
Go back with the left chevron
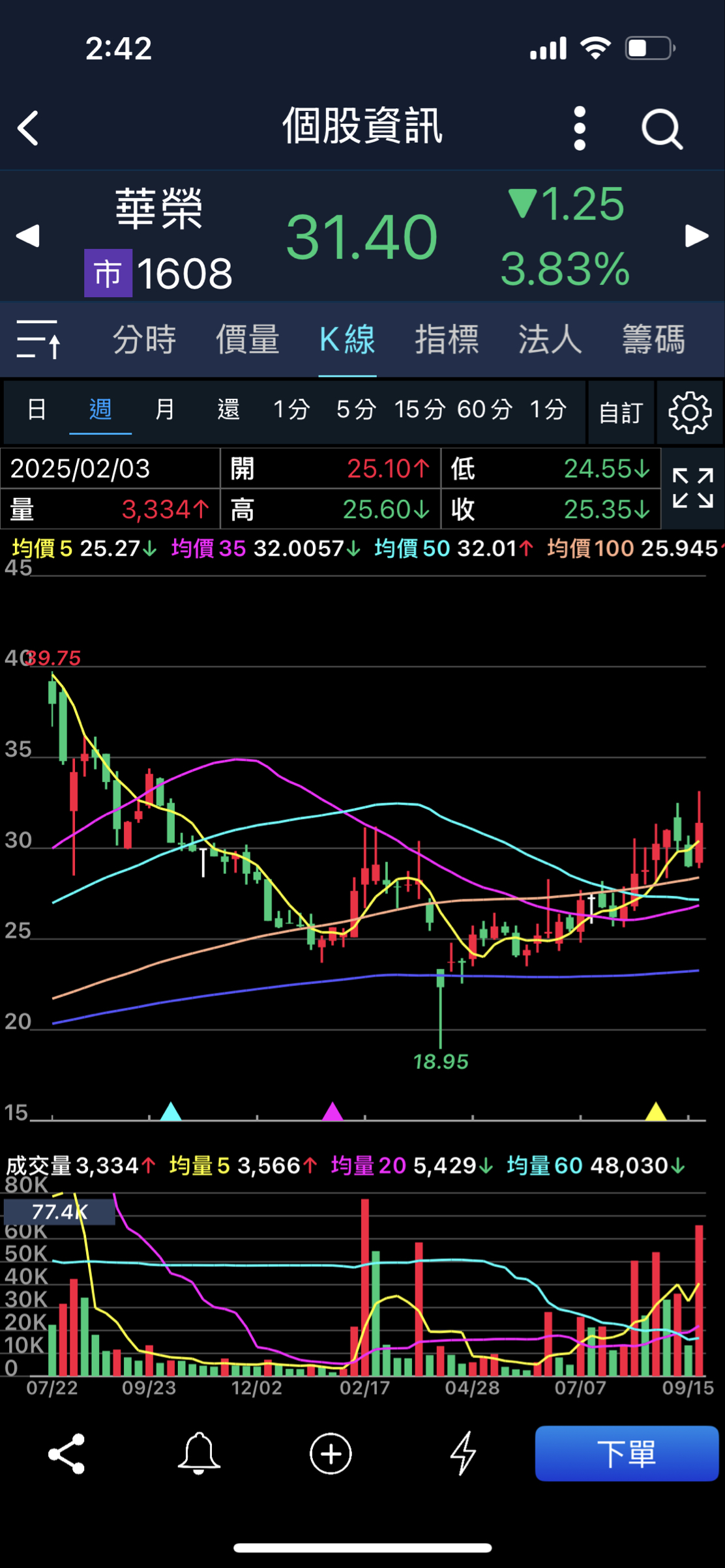point(28,128)
